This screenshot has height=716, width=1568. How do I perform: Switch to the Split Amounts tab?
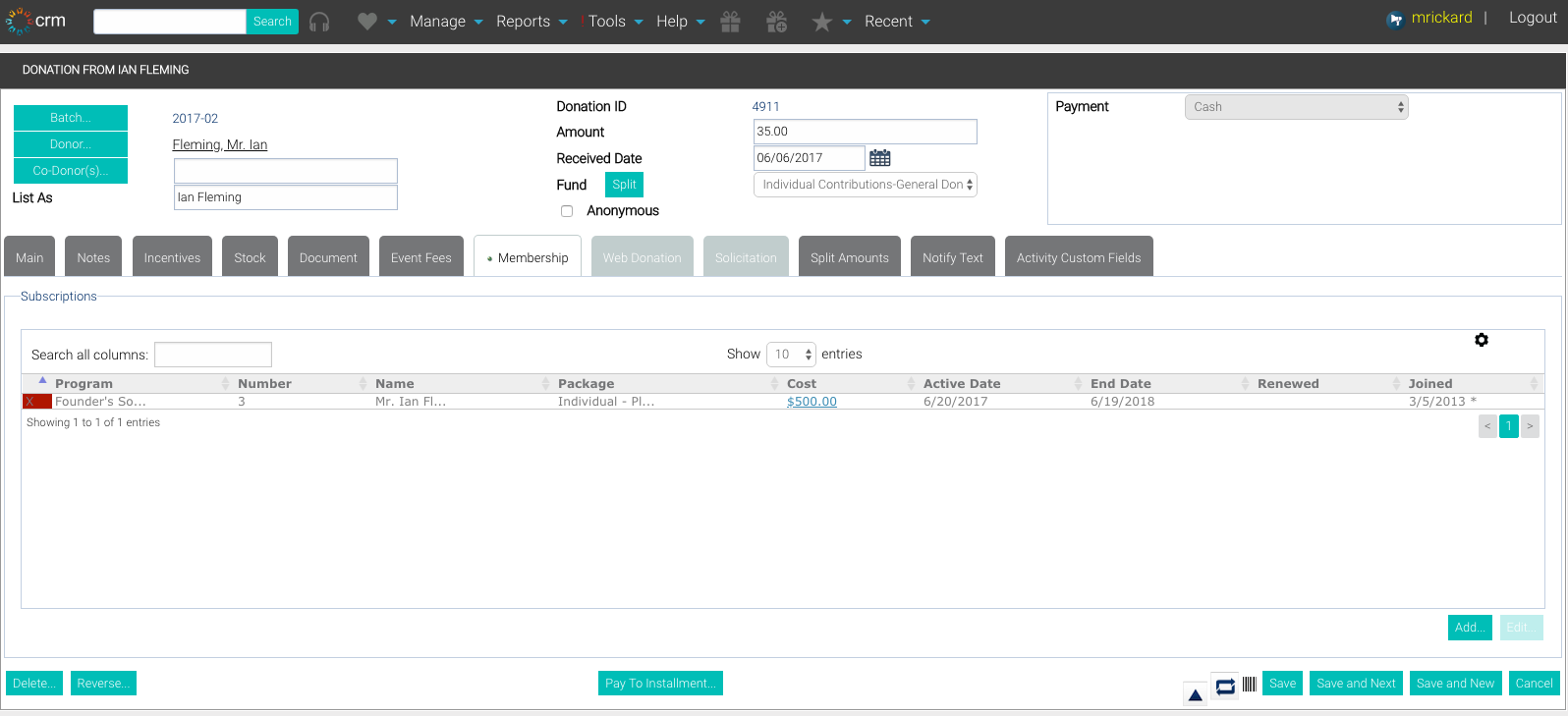(x=850, y=256)
